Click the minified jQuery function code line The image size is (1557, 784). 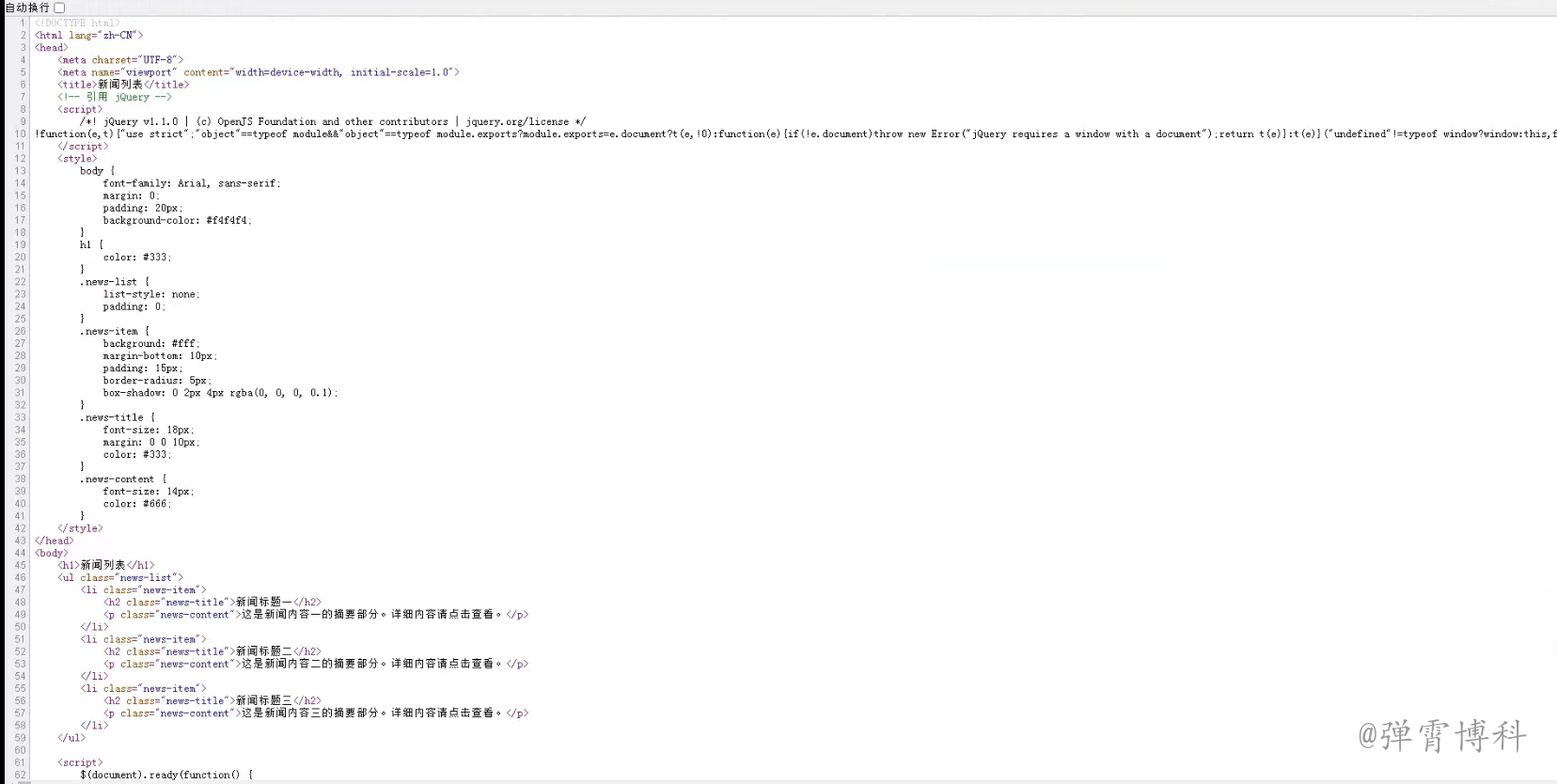(x=795, y=133)
